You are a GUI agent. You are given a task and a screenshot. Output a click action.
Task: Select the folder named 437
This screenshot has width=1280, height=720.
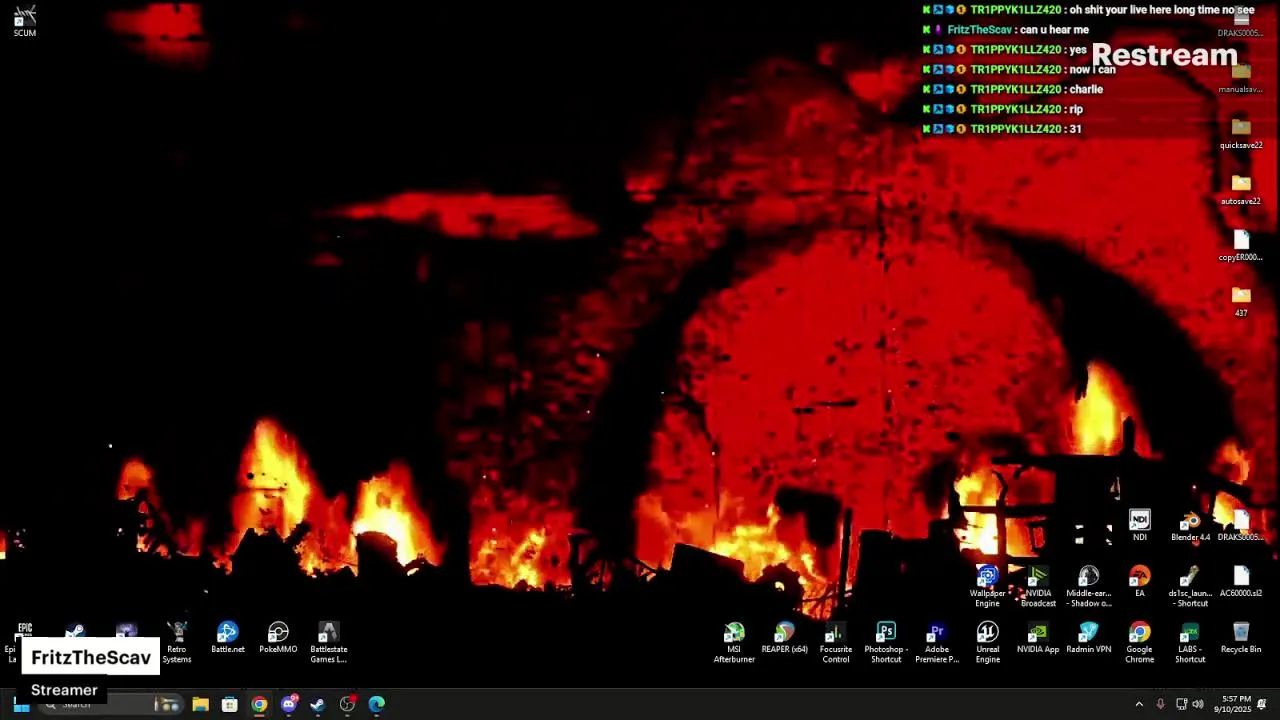tap(1241, 301)
